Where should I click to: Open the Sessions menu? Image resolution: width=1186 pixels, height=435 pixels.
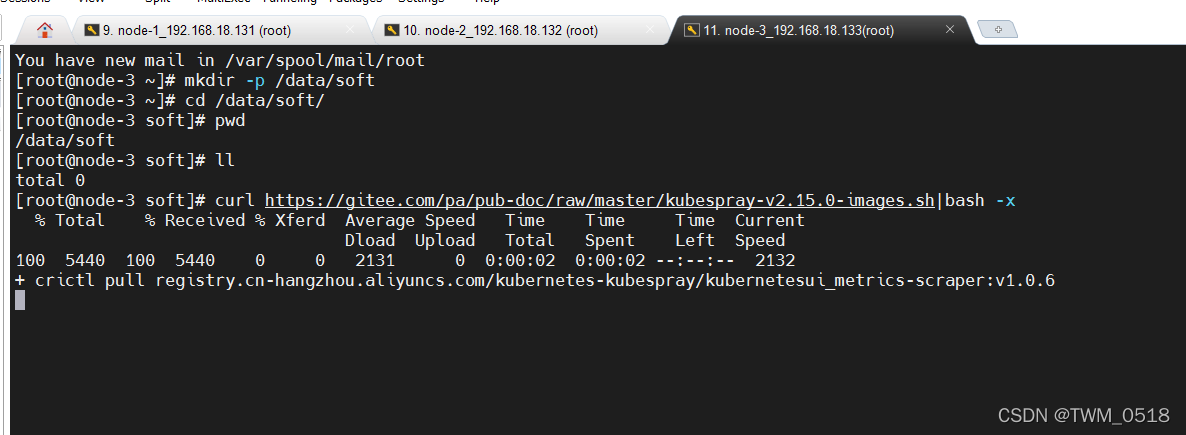coord(25,2)
